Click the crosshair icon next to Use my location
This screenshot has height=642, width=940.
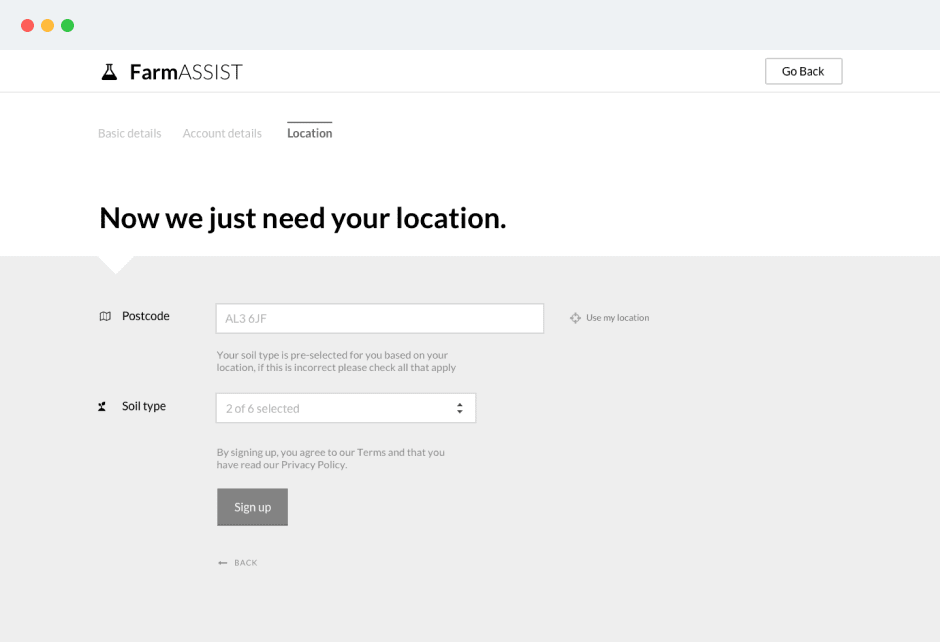tap(575, 317)
